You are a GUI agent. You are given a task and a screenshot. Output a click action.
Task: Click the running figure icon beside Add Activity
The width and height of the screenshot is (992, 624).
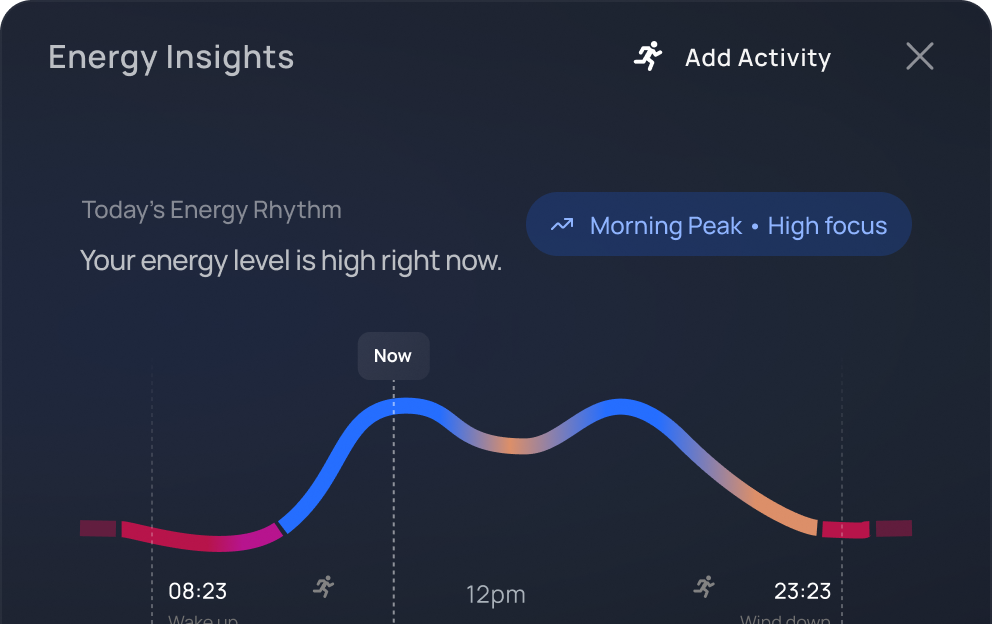[x=648, y=57]
